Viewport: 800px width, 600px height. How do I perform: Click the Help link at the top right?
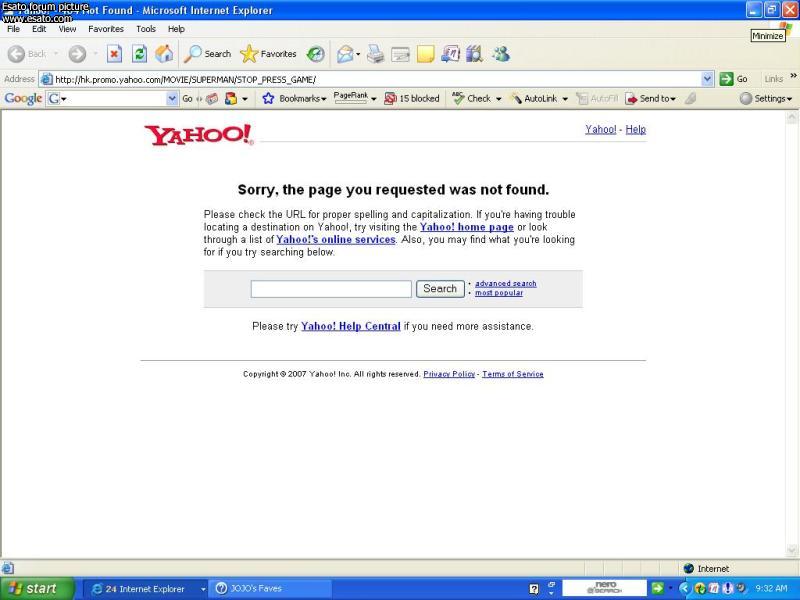(x=636, y=130)
